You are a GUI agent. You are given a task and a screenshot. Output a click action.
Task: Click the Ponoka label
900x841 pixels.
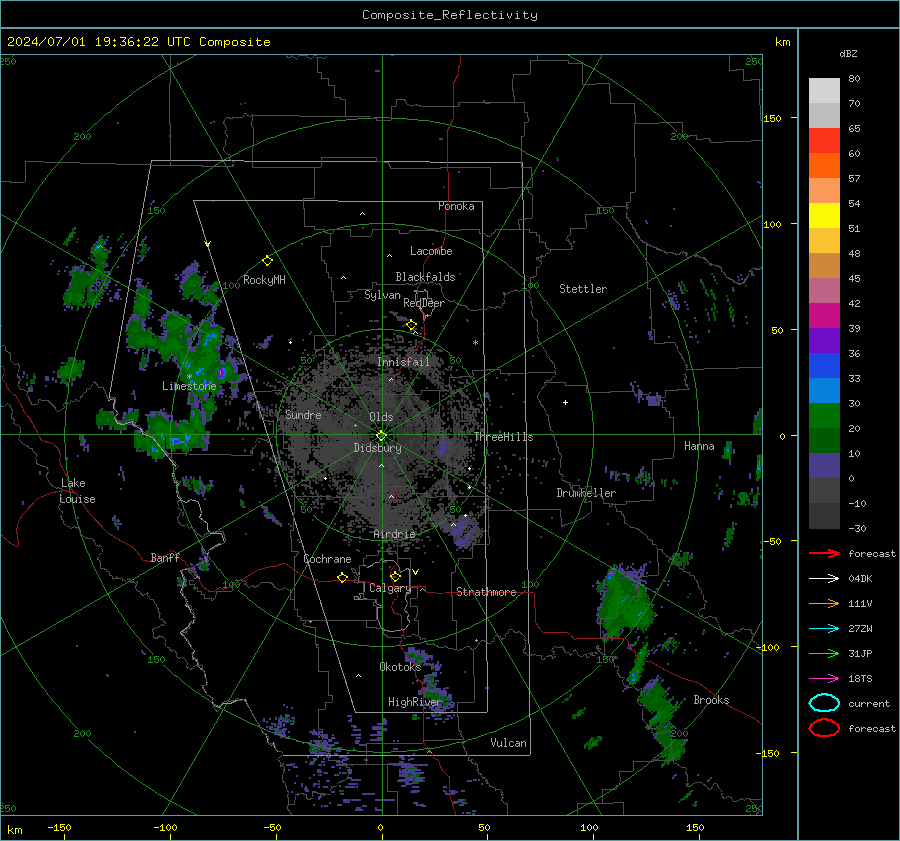click(x=456, y=206)
